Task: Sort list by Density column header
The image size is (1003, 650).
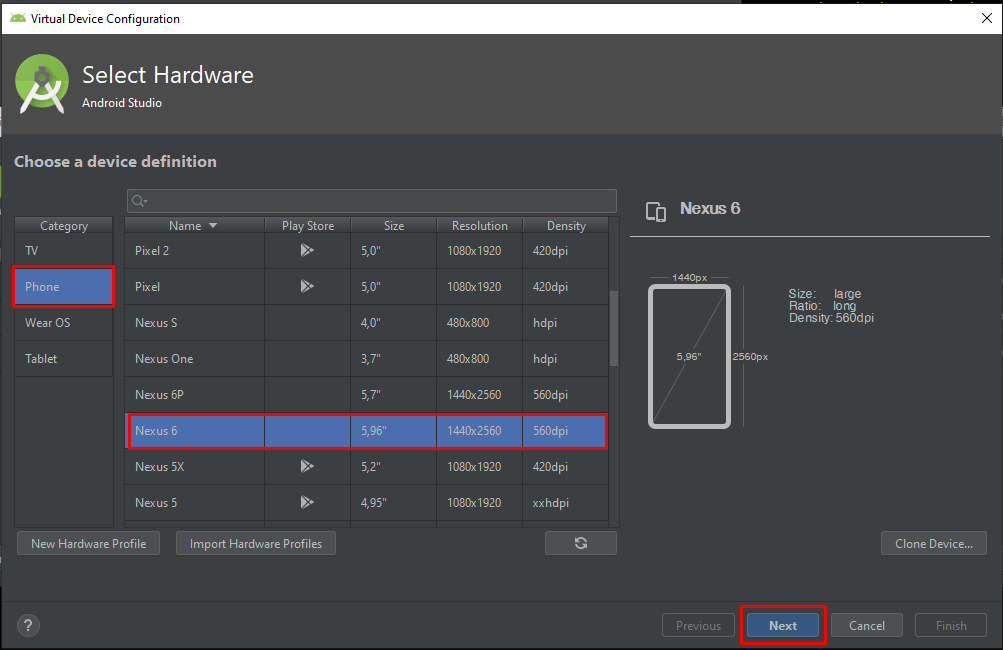Action: 566,226
